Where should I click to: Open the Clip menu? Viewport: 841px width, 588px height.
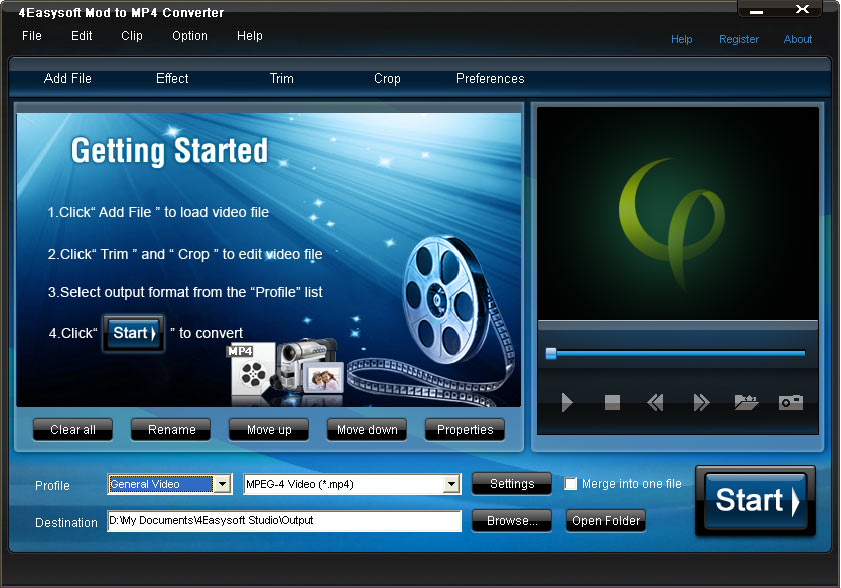131,36
